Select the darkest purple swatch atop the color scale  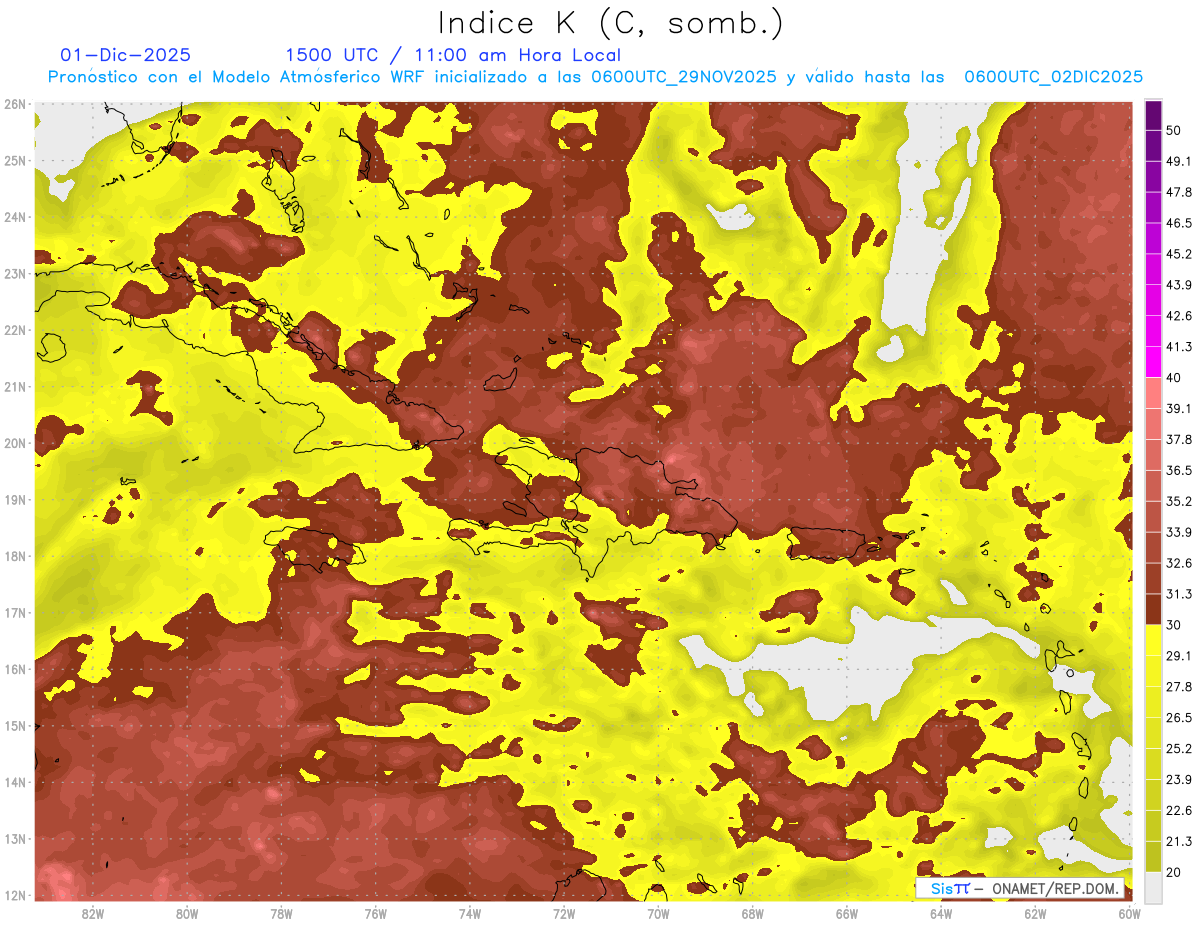pos(1153,116)
